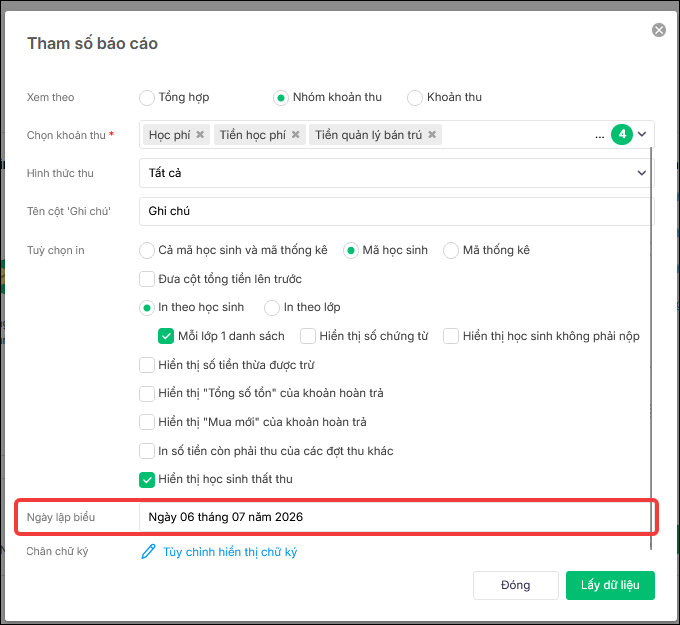Open Tùy chỉnh hiển thị chữ ký link

tap(230, 552)
